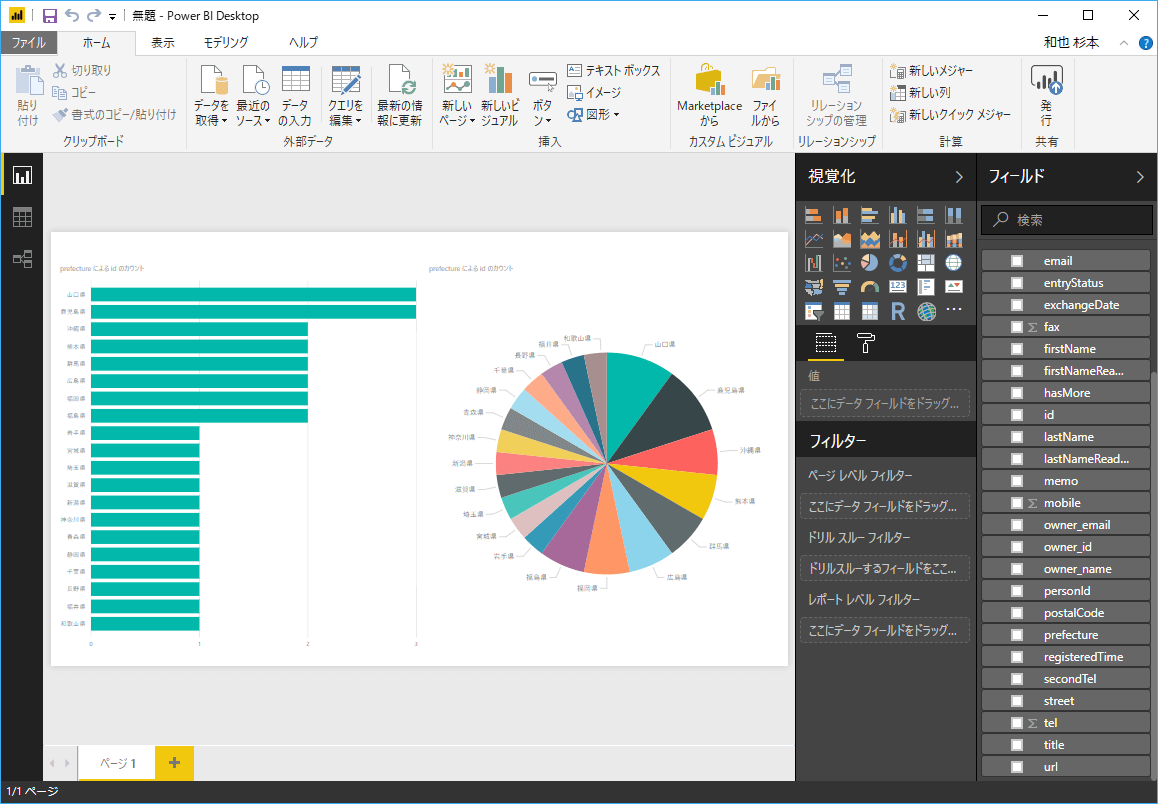
Task: Check the prefecture field
Action: 1017,635
